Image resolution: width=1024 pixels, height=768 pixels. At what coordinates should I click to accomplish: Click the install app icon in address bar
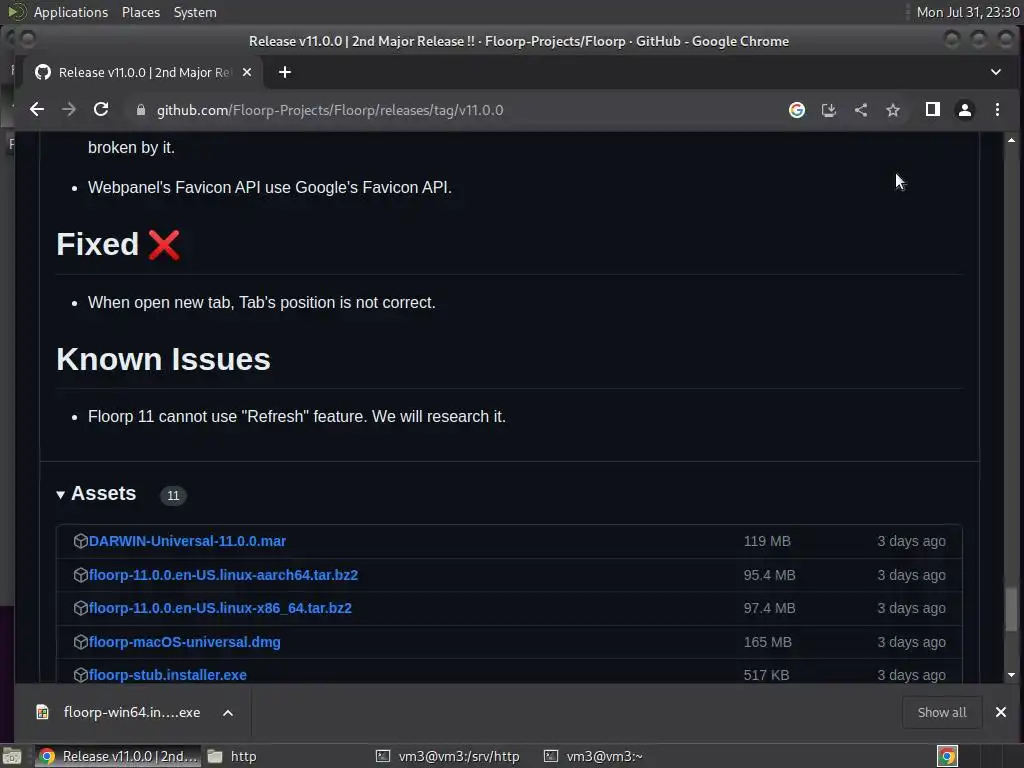point(829,110)
